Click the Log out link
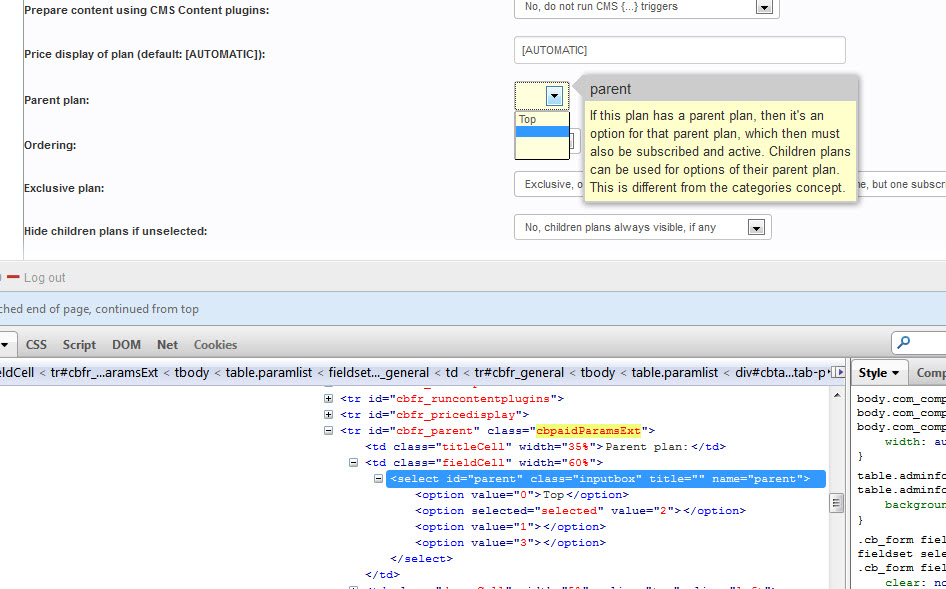 coord(45,278)
